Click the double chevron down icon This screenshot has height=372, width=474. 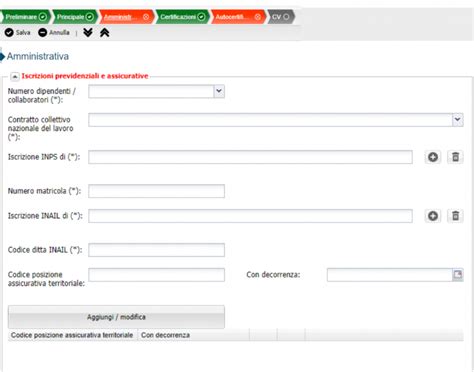pyautogui.click(x=88, y=33)
